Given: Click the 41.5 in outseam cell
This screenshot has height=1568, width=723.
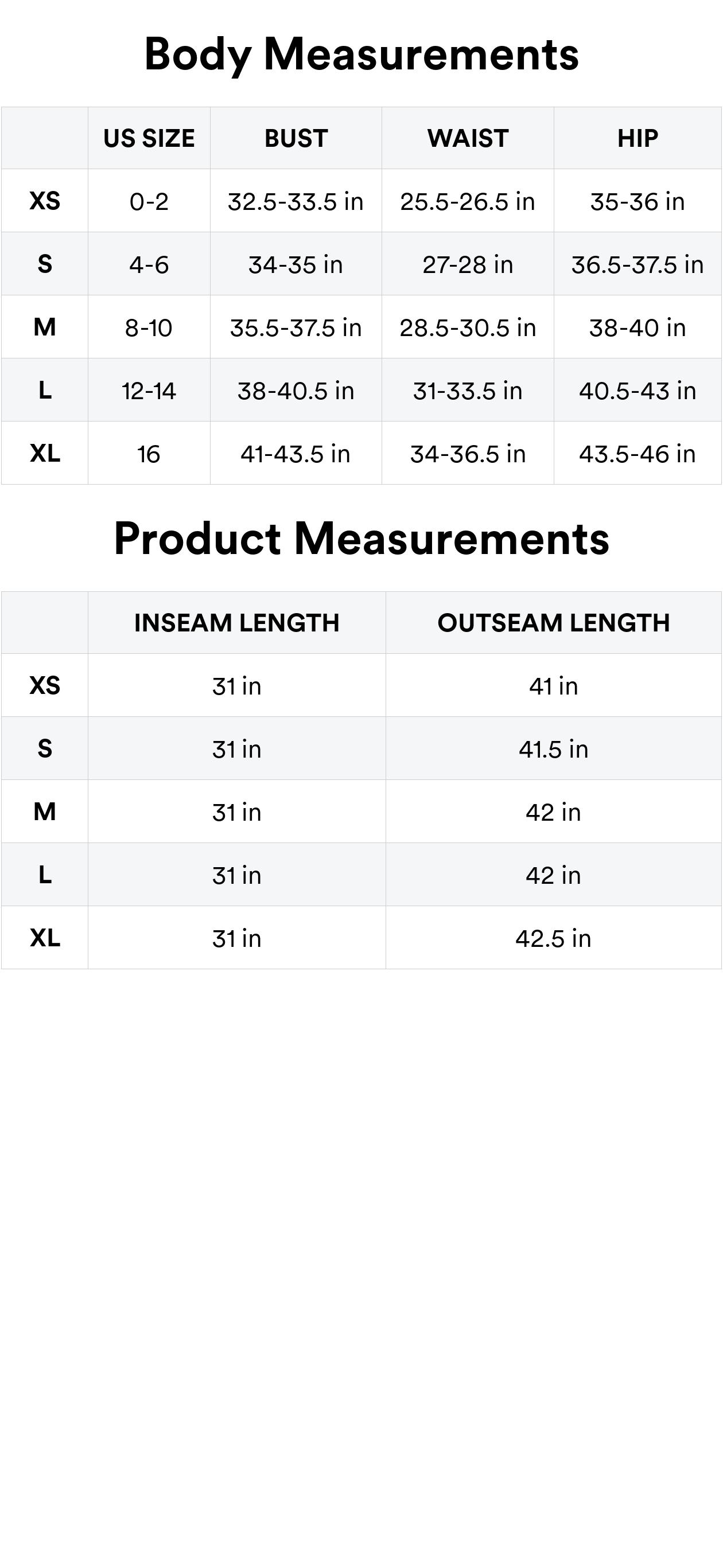Looking at the screenshot, I should [553, 750].
